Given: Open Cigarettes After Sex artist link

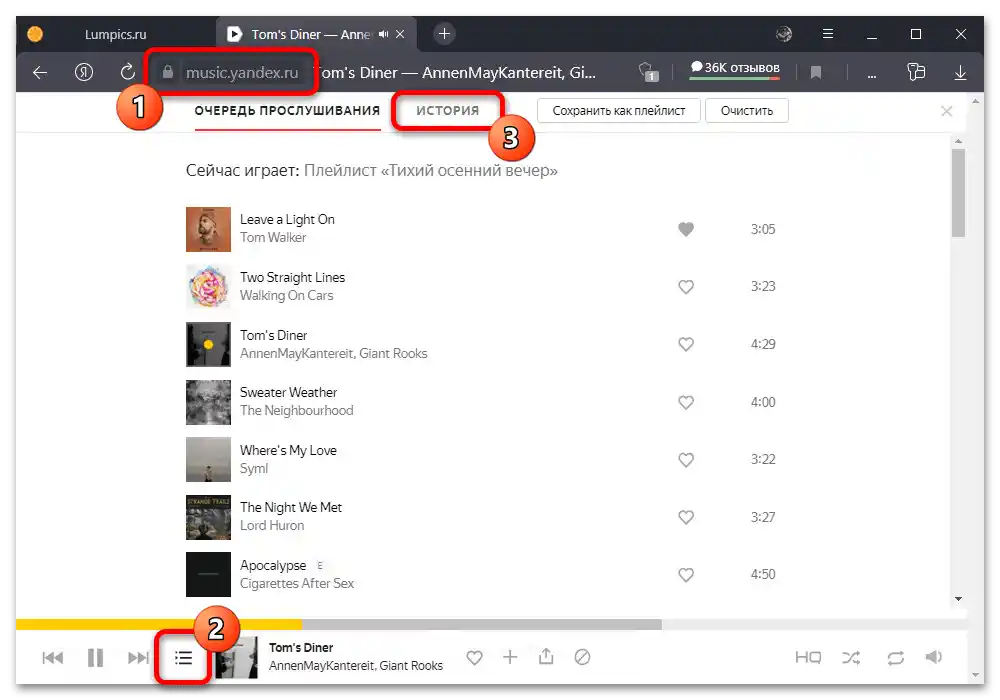Looking at the screenshot, I should (x=297, y=583).
